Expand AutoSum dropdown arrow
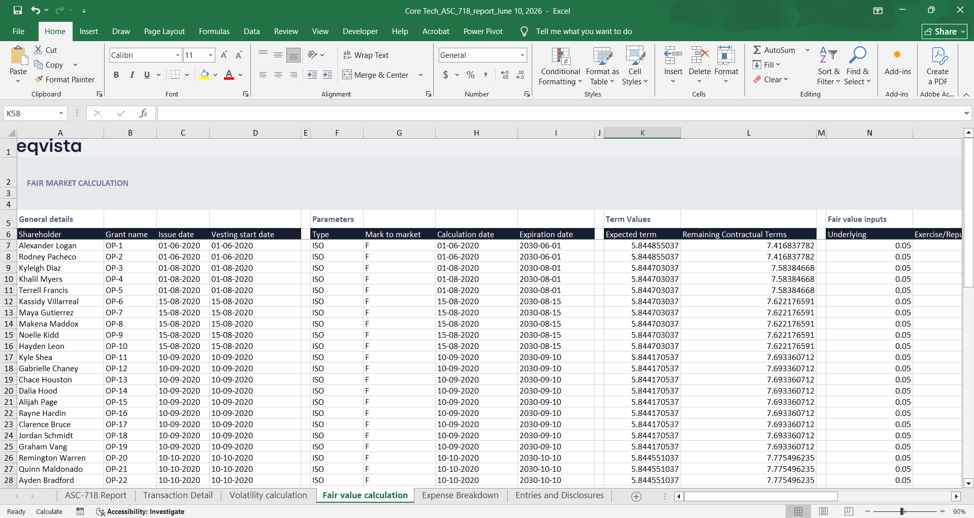The height and width of the screenshot is (518, 974). pyautogui.click(x=807, y=50)
